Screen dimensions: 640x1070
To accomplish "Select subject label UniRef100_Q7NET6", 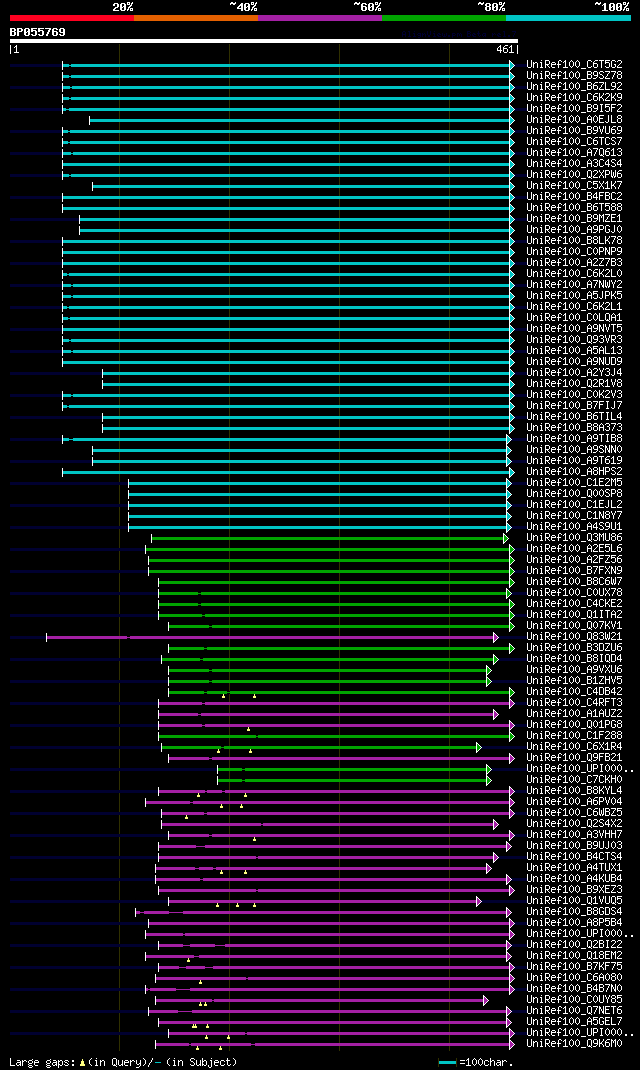I will (574, 1011).
